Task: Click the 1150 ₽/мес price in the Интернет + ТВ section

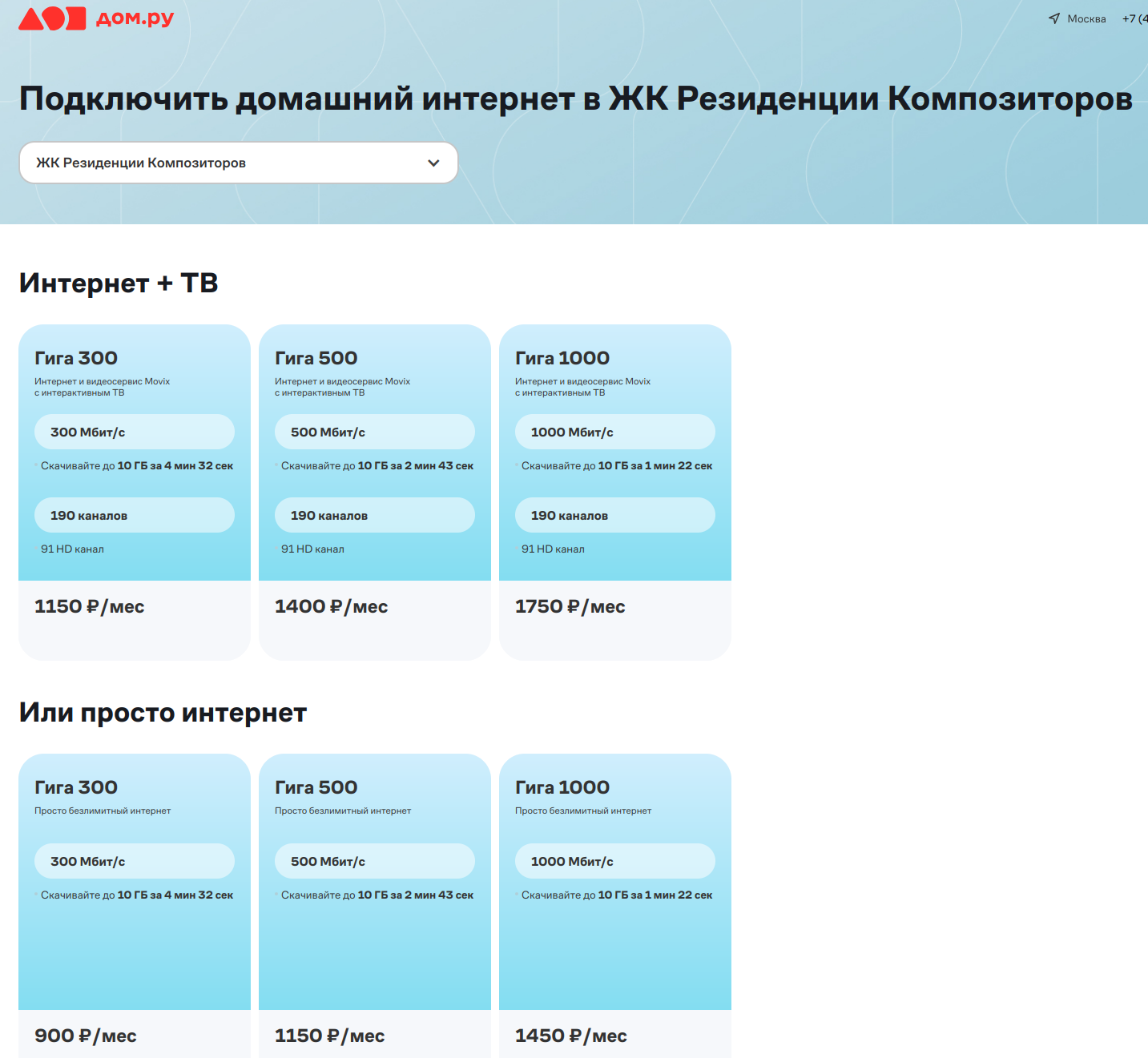Action: [90, 606]
